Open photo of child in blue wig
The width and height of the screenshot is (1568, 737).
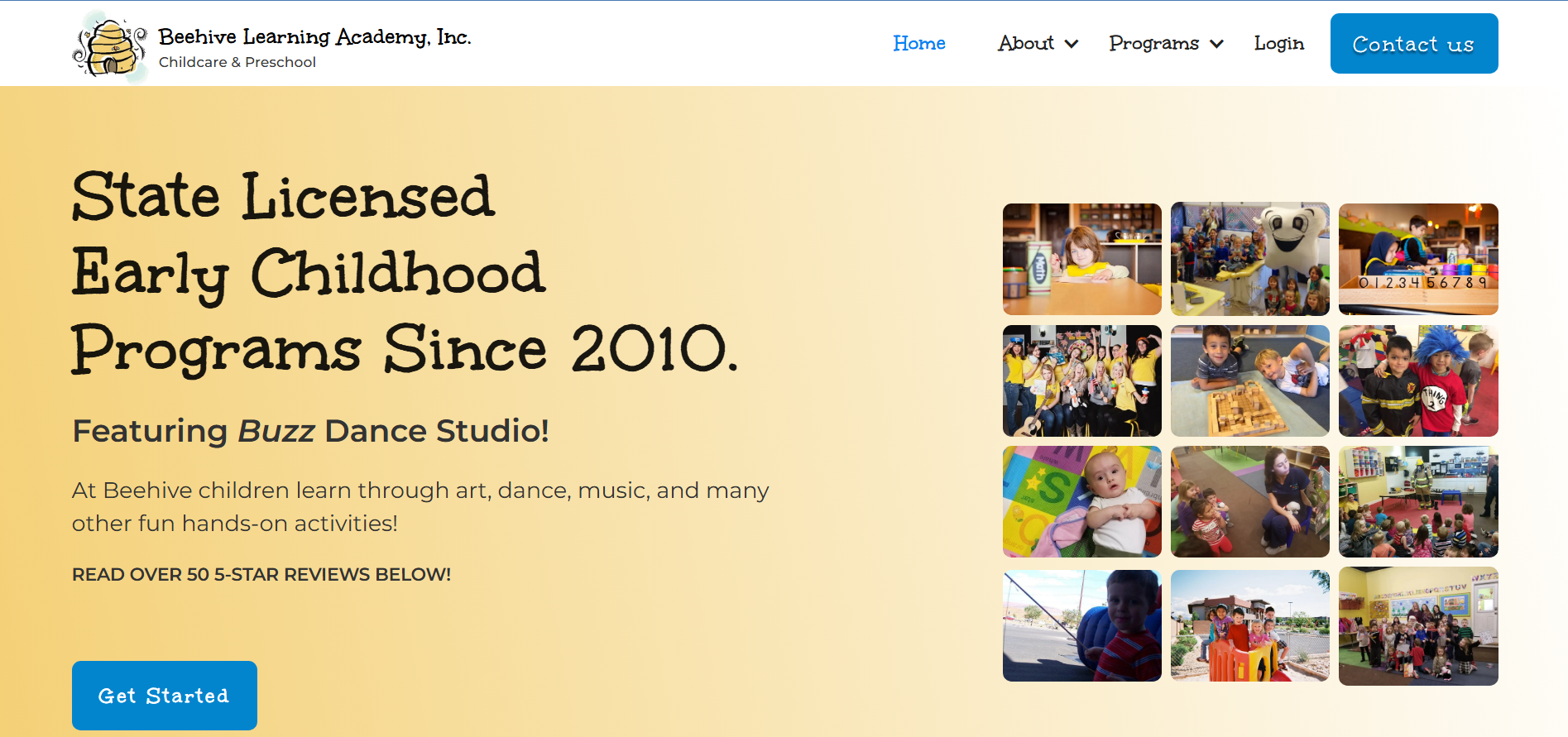(x=1418, y=380)
